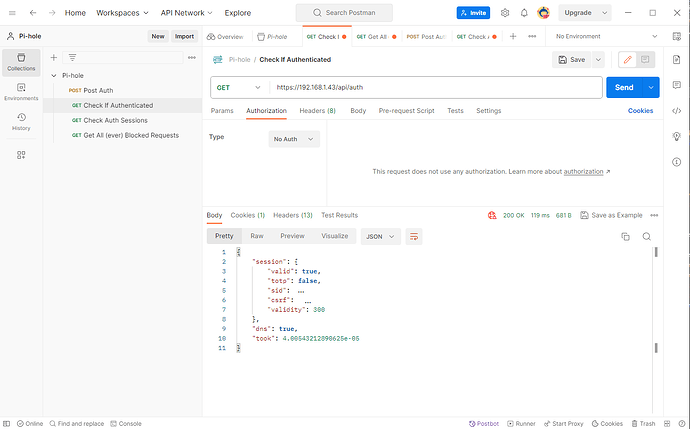Click the blue Send button
Image resolution: width=690 pixels, height=429 pixels.
pyautogui.click(x=624, y=88)
